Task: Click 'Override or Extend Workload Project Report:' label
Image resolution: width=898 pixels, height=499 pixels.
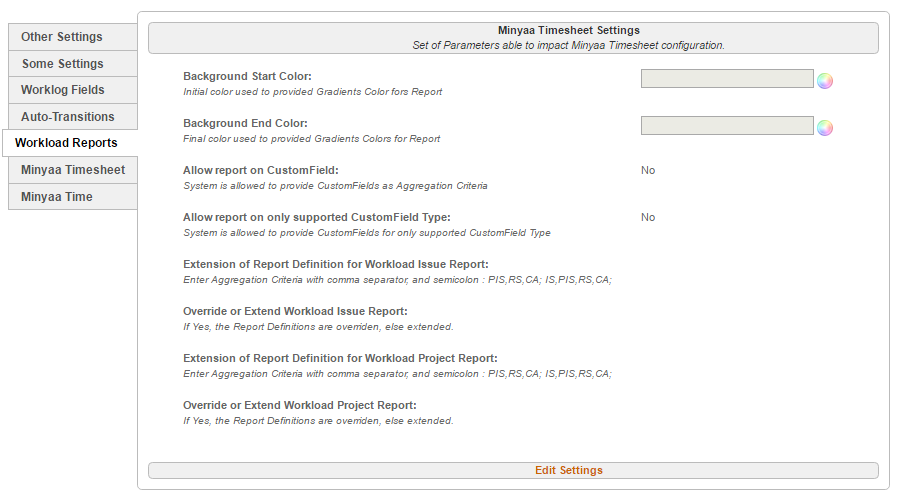Action: (x=300, y=405)
